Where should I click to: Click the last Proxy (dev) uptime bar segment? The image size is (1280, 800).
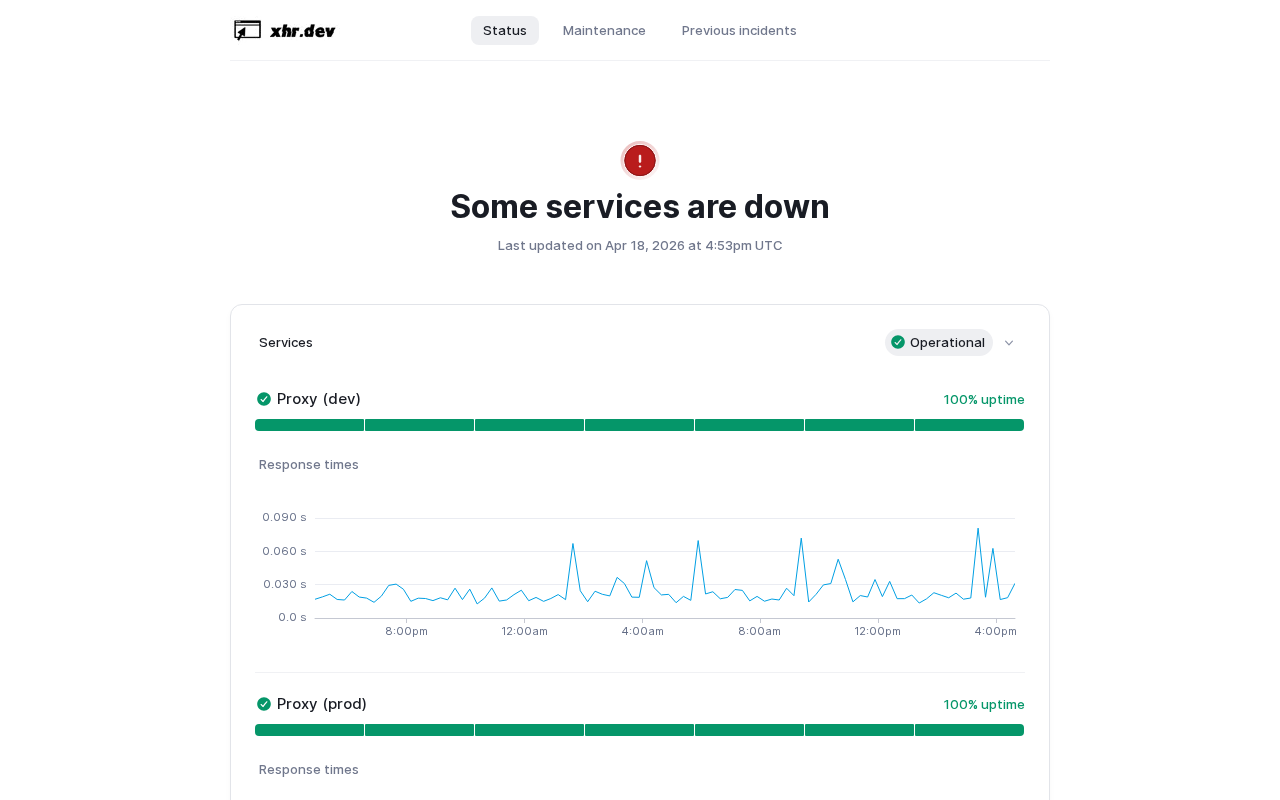(x=969, y=425)
